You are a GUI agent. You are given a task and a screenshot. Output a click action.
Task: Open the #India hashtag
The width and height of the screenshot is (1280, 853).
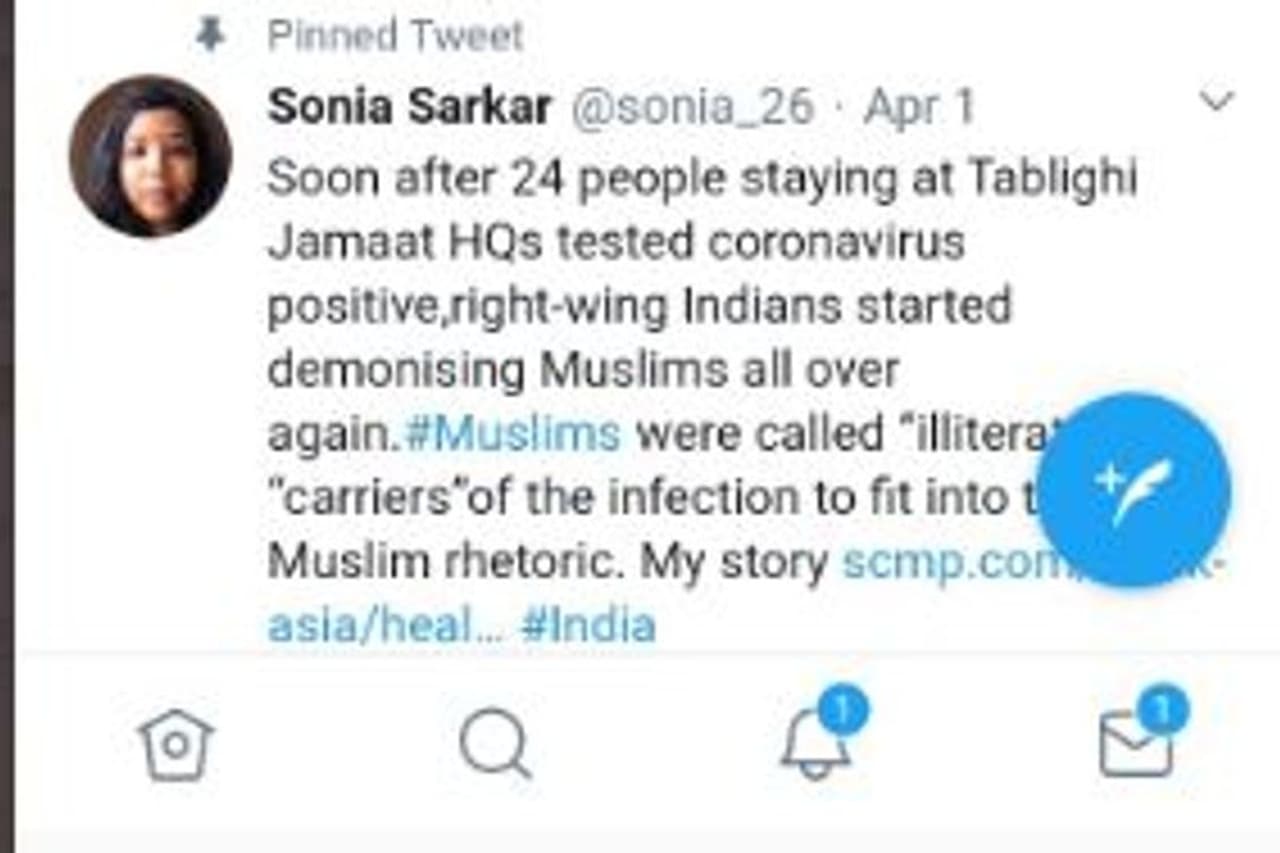[588, 626]
